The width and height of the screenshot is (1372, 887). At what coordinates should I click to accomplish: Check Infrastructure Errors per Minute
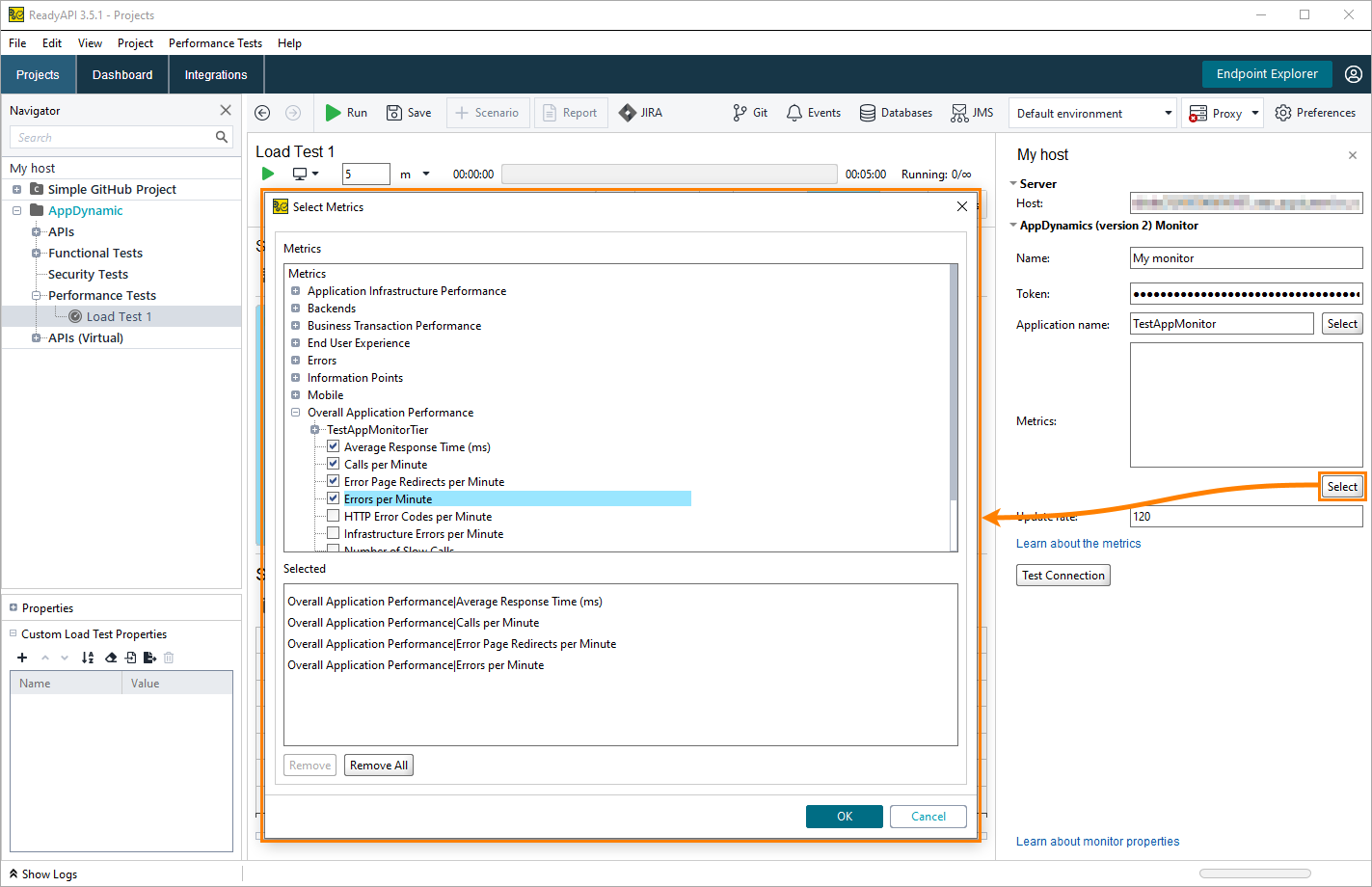tap(333, 533)
